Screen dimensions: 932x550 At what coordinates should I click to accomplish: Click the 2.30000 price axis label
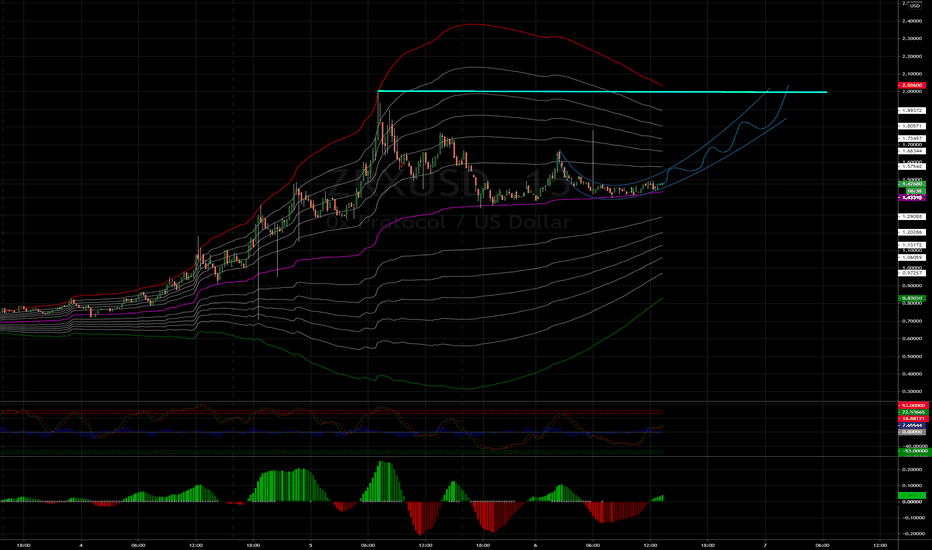pyautogui.click(x=912, y=39)
